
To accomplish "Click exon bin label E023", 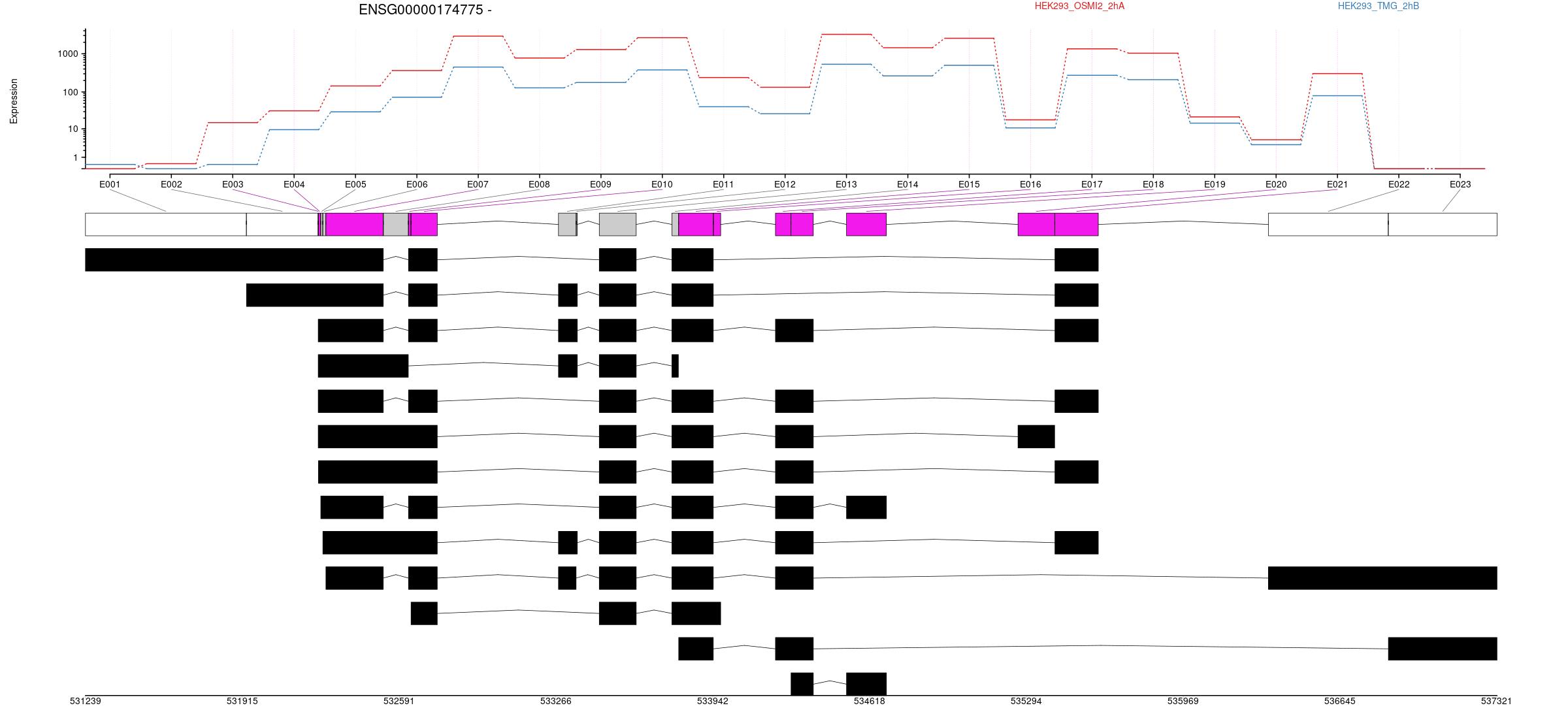I will pyautogui.click(x=1460, y=184).
